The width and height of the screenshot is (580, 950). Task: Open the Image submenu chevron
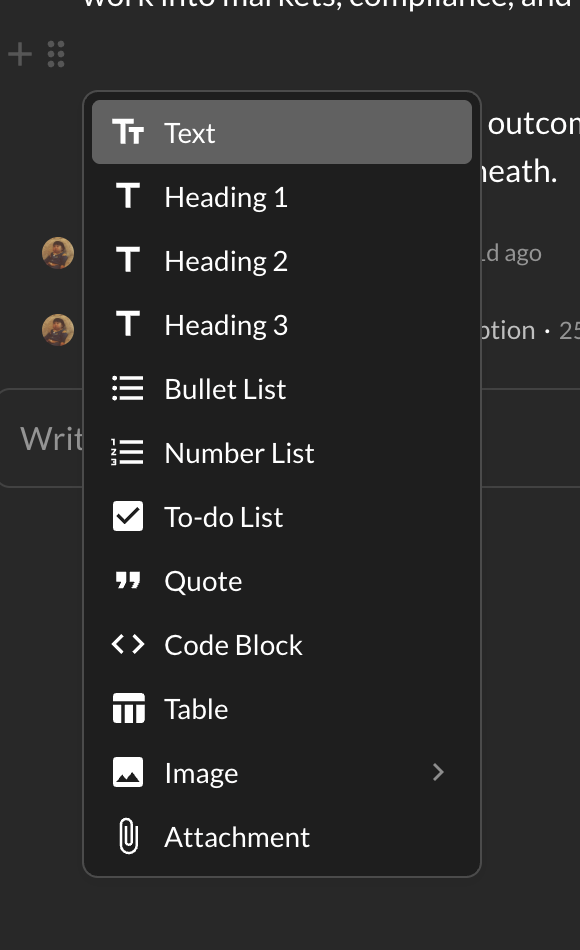coord(438,772)
